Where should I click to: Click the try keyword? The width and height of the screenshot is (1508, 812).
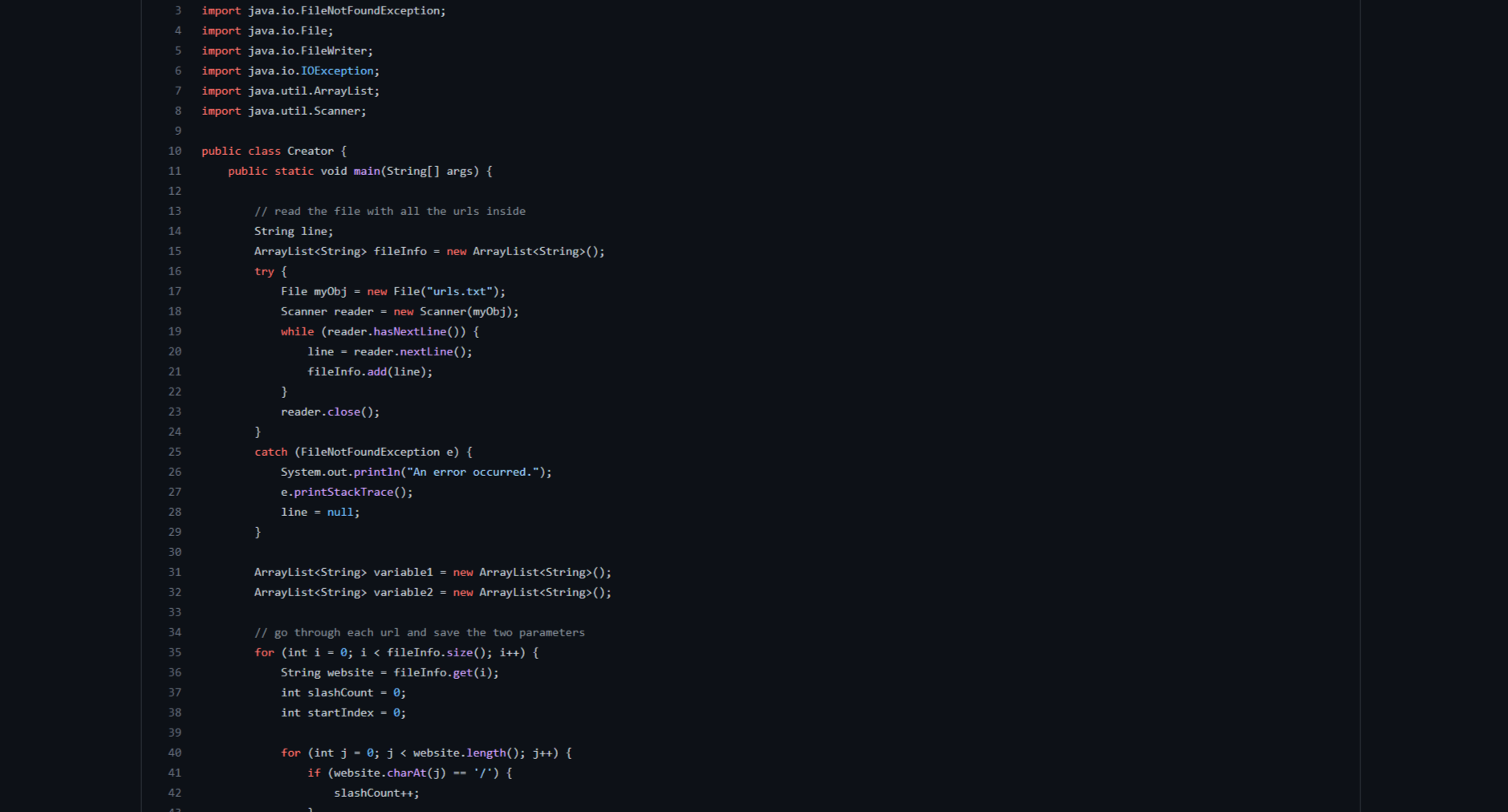[x=264, y=271]
